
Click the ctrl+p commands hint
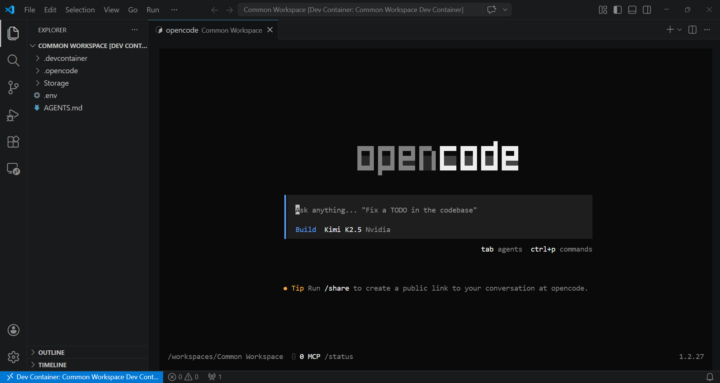pos(561,249)
